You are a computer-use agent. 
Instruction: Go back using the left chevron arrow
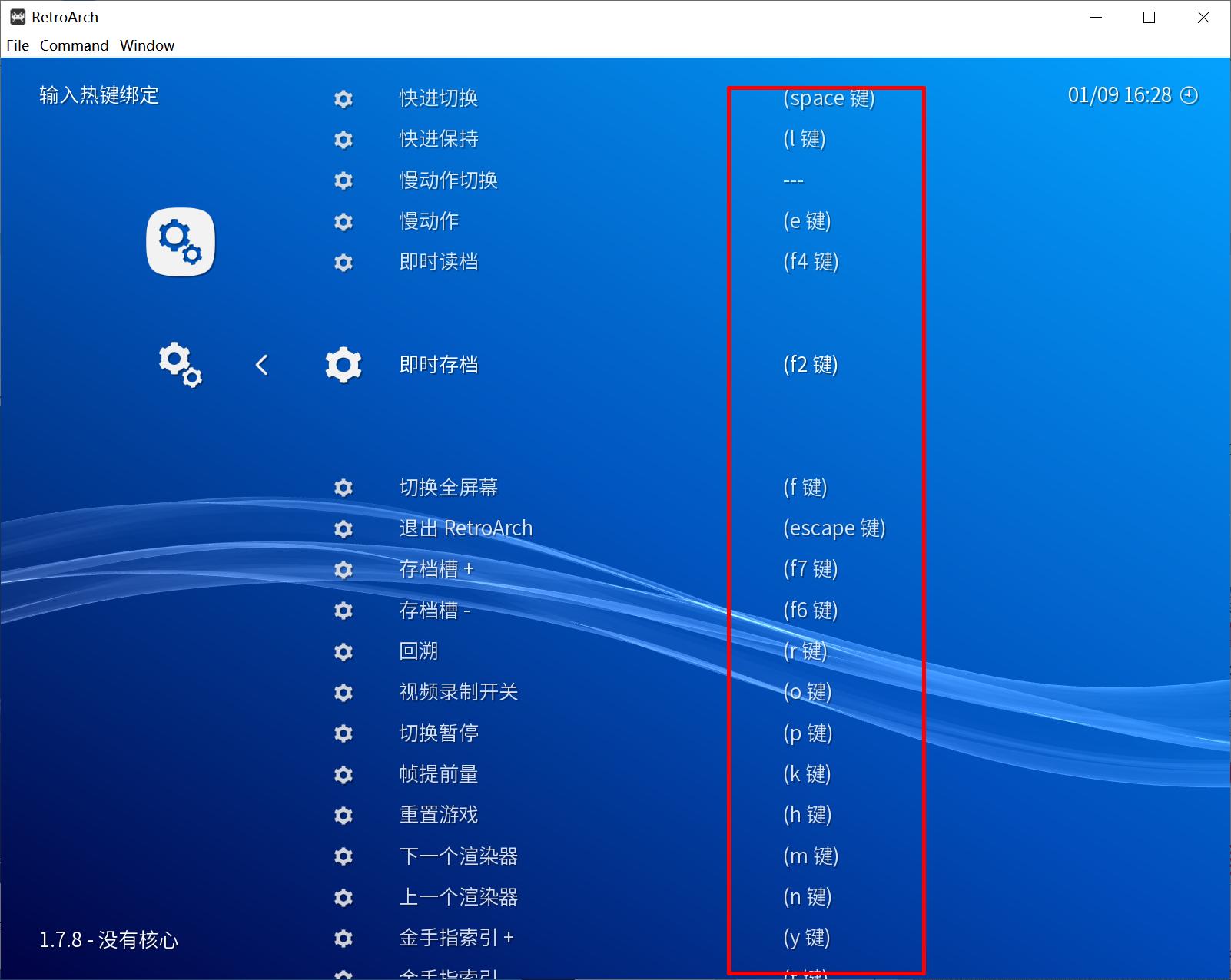pos(261,365)
